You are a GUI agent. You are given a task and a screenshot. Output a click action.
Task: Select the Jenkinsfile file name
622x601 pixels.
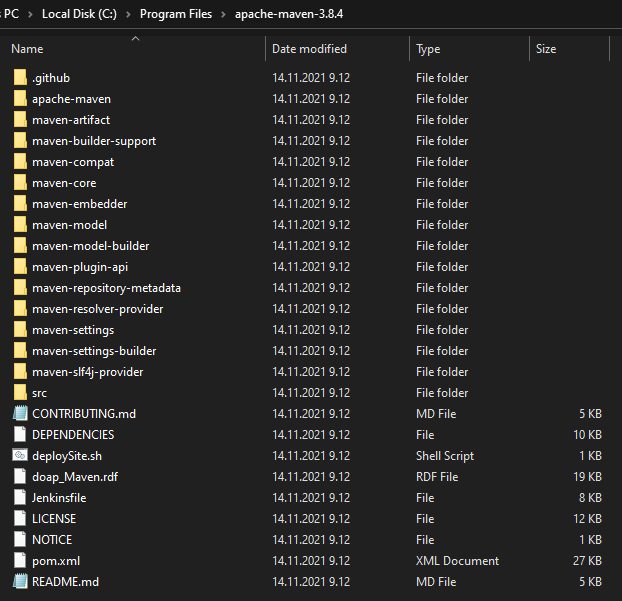(59, 497)
